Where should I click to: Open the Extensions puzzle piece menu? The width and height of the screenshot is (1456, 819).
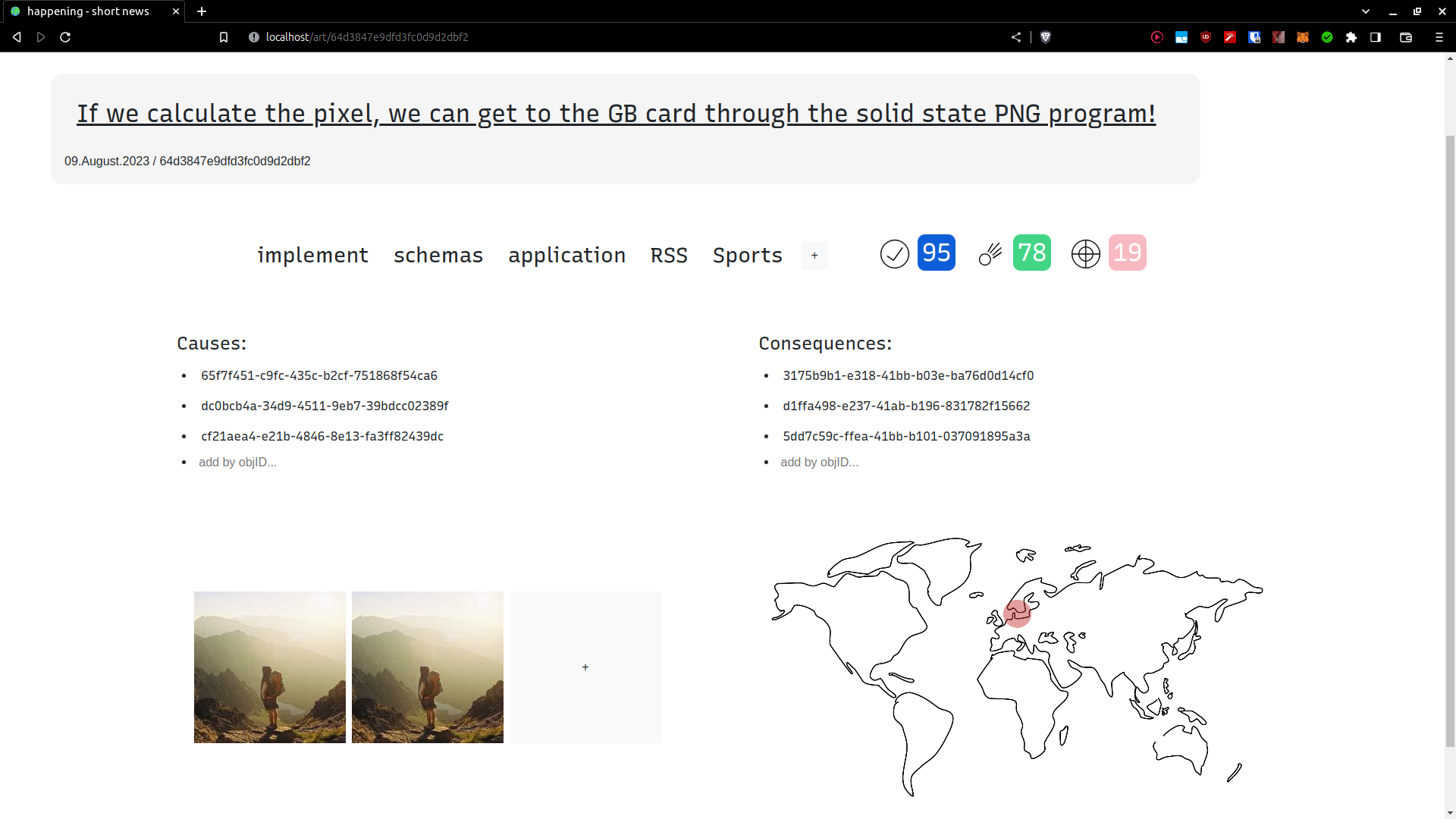point(1351,37)
